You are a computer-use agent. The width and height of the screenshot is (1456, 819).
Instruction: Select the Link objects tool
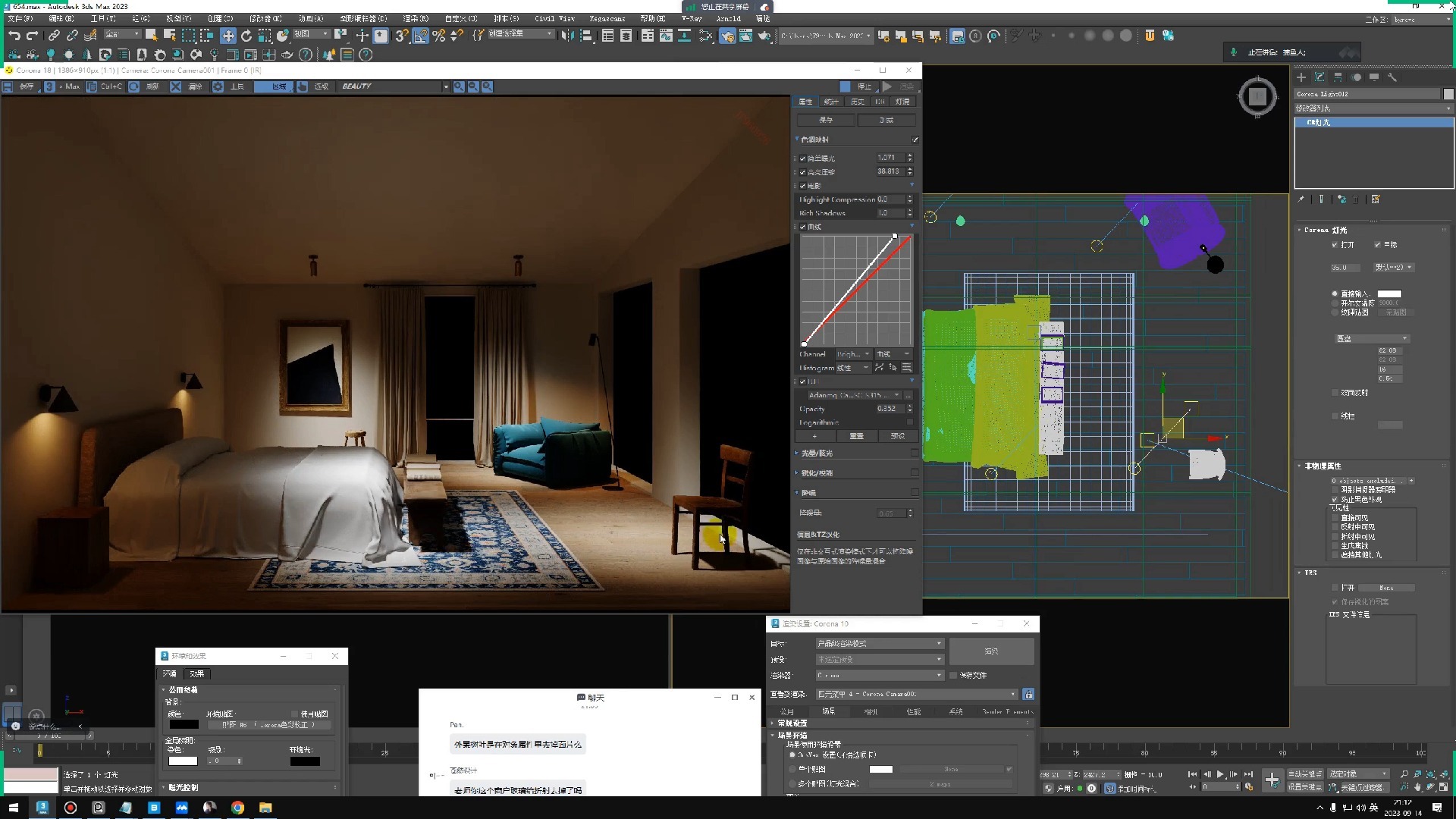pyautogui.click(x=54, y=36)
